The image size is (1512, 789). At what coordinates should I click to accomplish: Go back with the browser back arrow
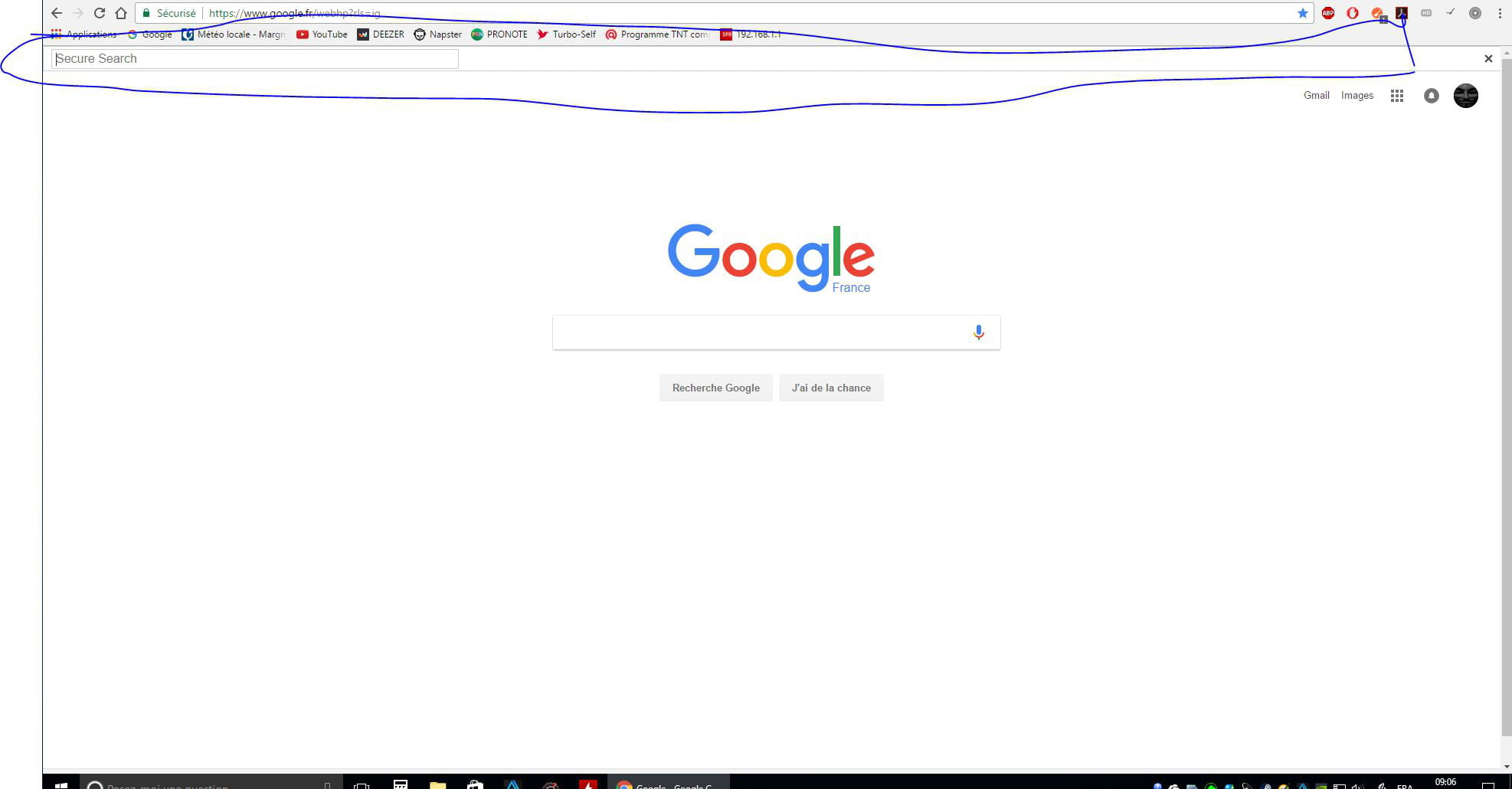coord(57,13)
